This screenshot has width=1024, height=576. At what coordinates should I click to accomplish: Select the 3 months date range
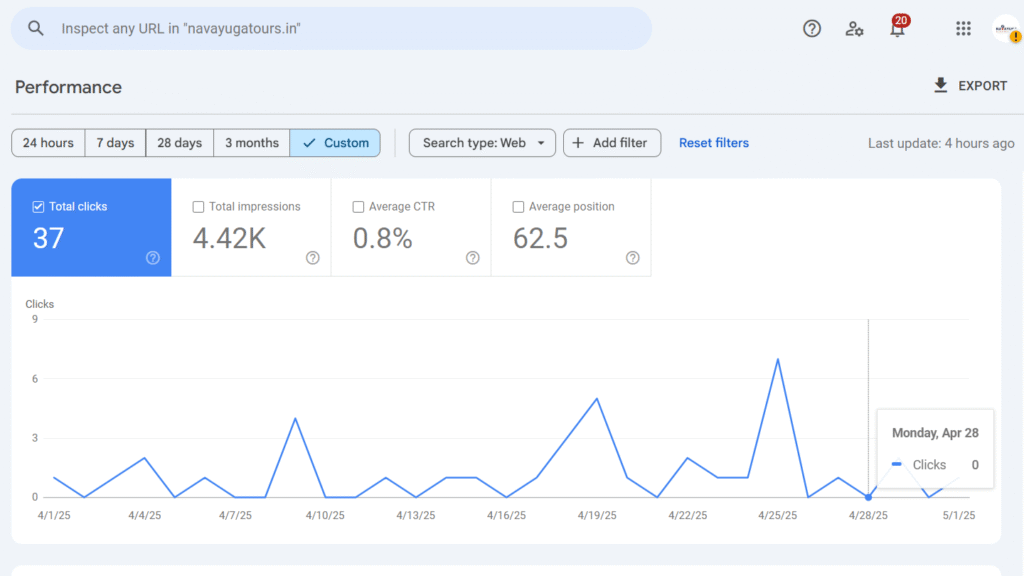pyautogui.click(x=251, y=143)
